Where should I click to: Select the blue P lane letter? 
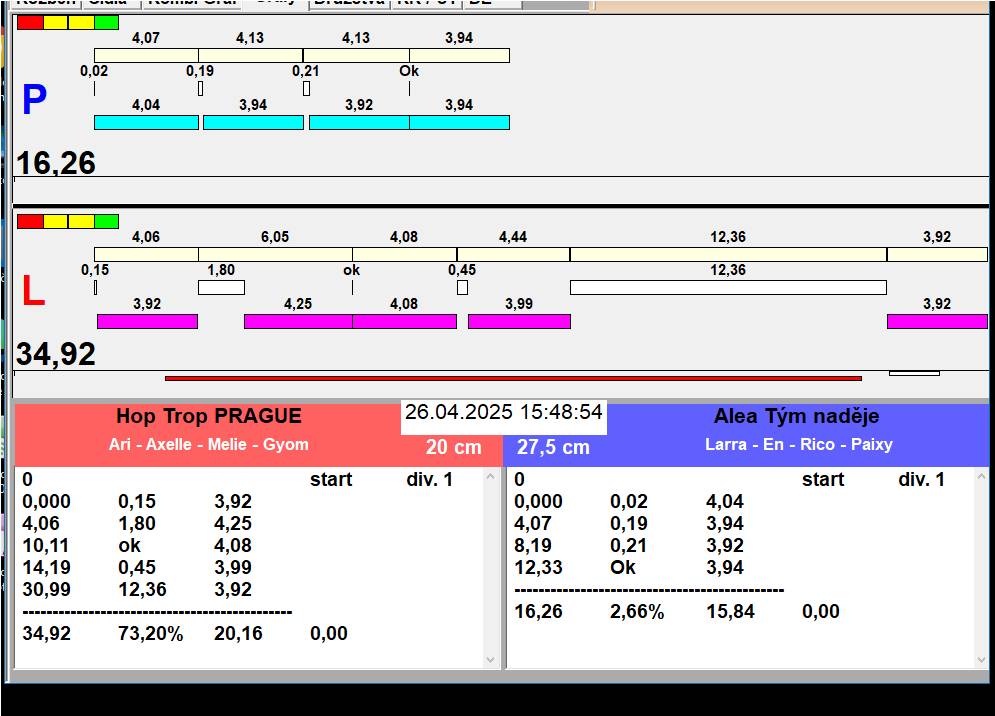[34, 101]
